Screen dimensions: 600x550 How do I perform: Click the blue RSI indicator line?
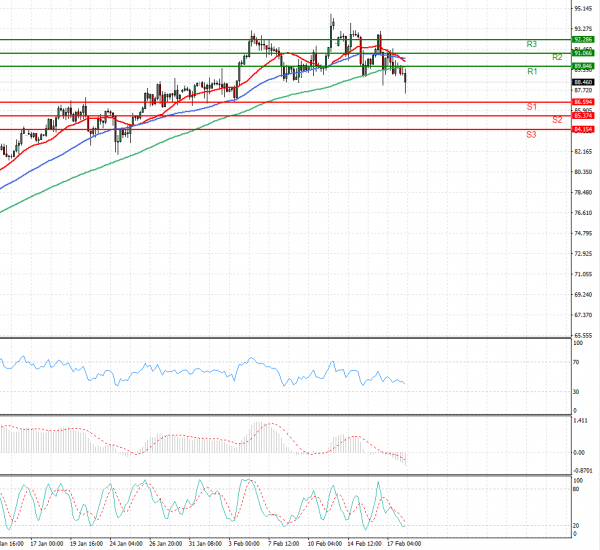202,371
